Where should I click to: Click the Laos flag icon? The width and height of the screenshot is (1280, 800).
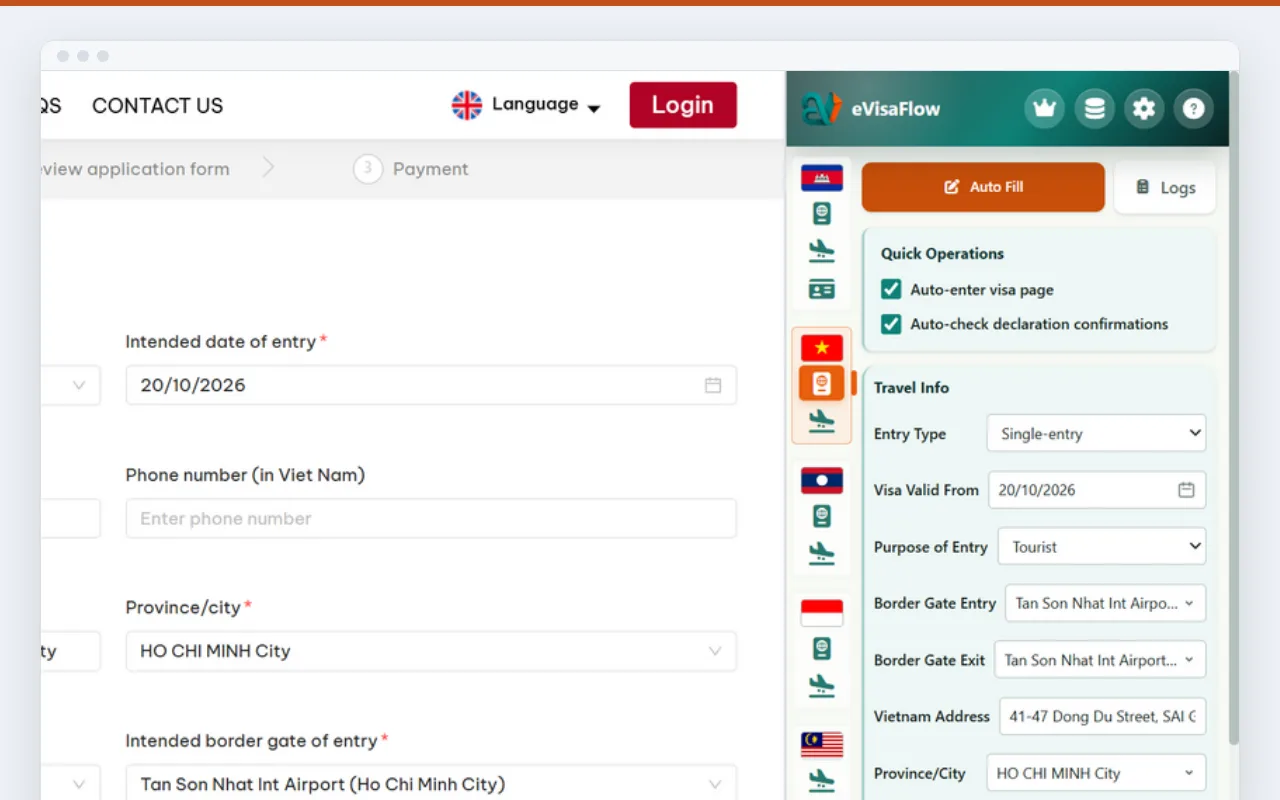[x=822, y=481]
